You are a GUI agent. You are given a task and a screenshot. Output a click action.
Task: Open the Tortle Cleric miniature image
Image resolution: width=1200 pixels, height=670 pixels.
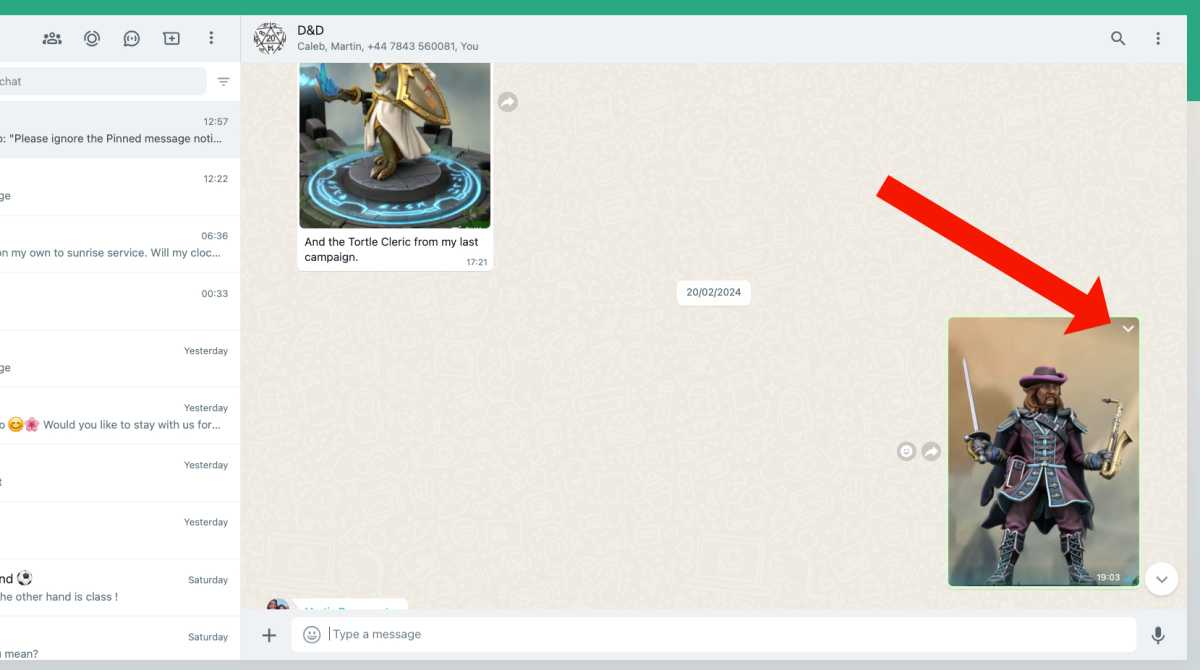tap(395, 145)
